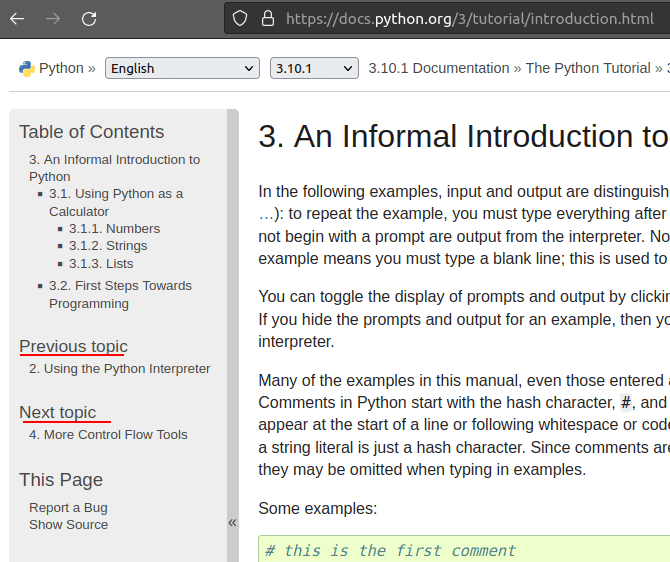Click the 'Next topic' heading
Screen dimensions: 670x562
pyautogui.click(x=58, y=412)
